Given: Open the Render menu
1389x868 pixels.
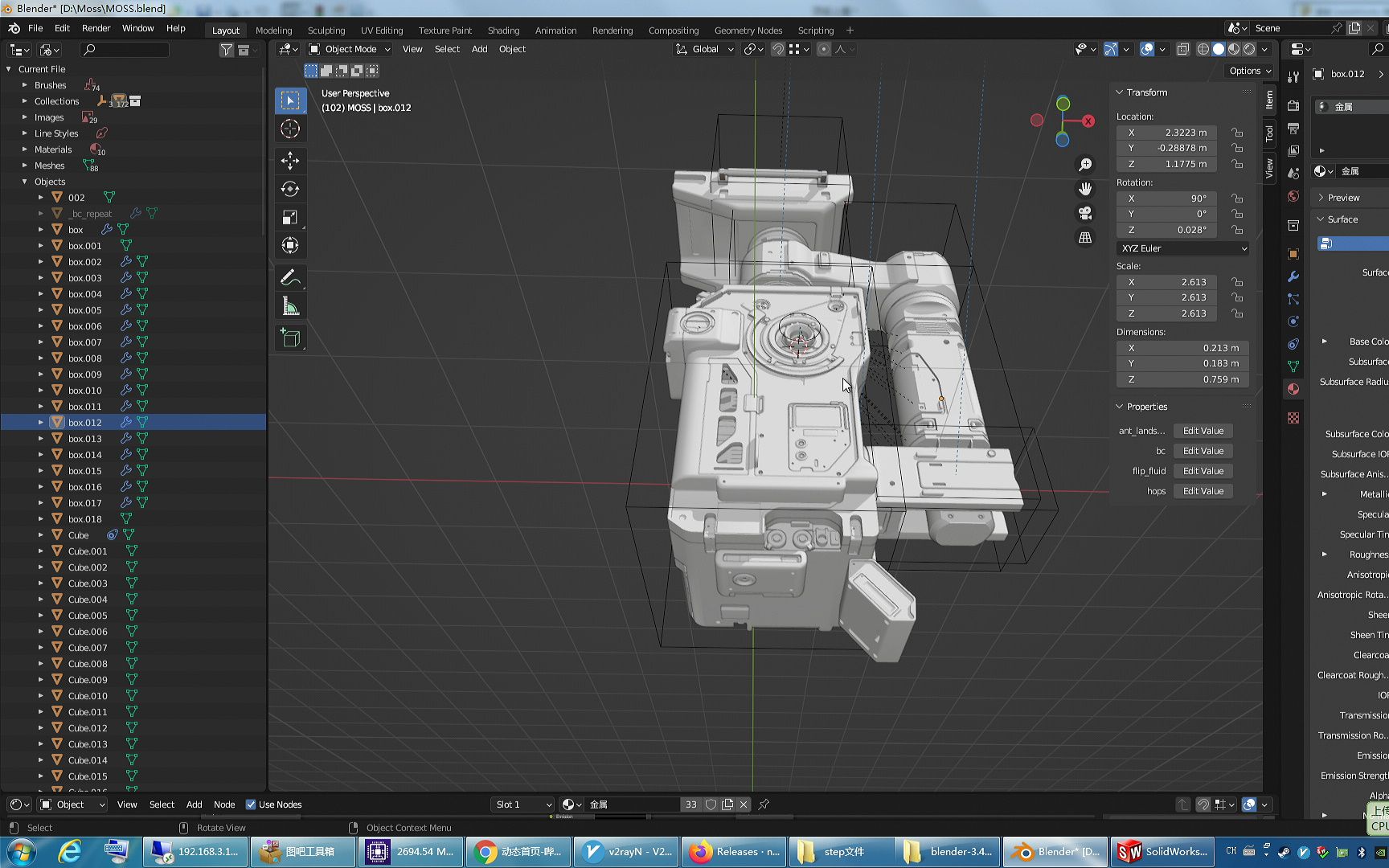Looking at the screenshot, I should 96,28.
